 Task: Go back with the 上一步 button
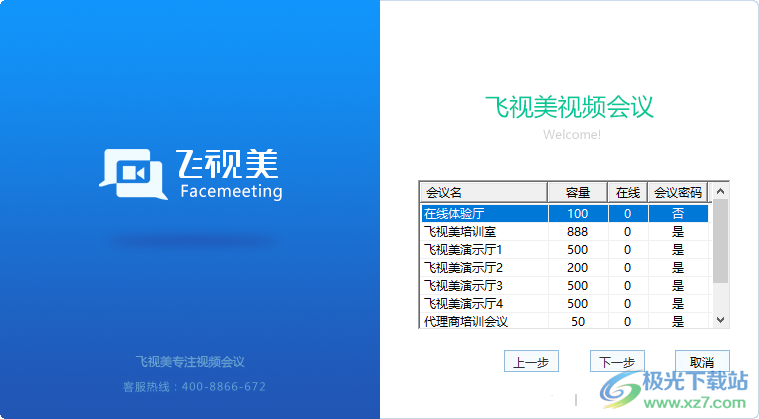[530, 362]
